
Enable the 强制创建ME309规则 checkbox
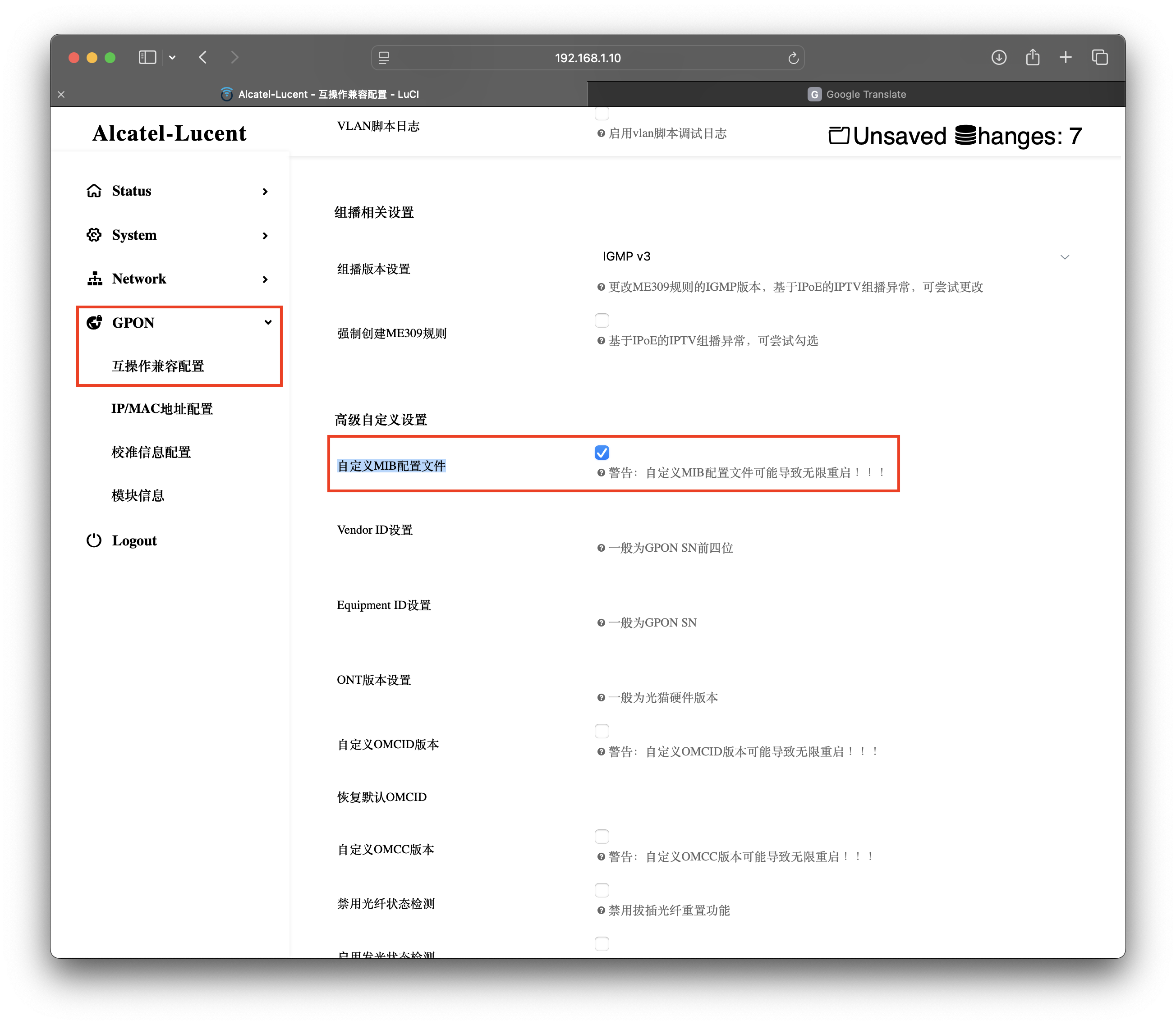602,320
